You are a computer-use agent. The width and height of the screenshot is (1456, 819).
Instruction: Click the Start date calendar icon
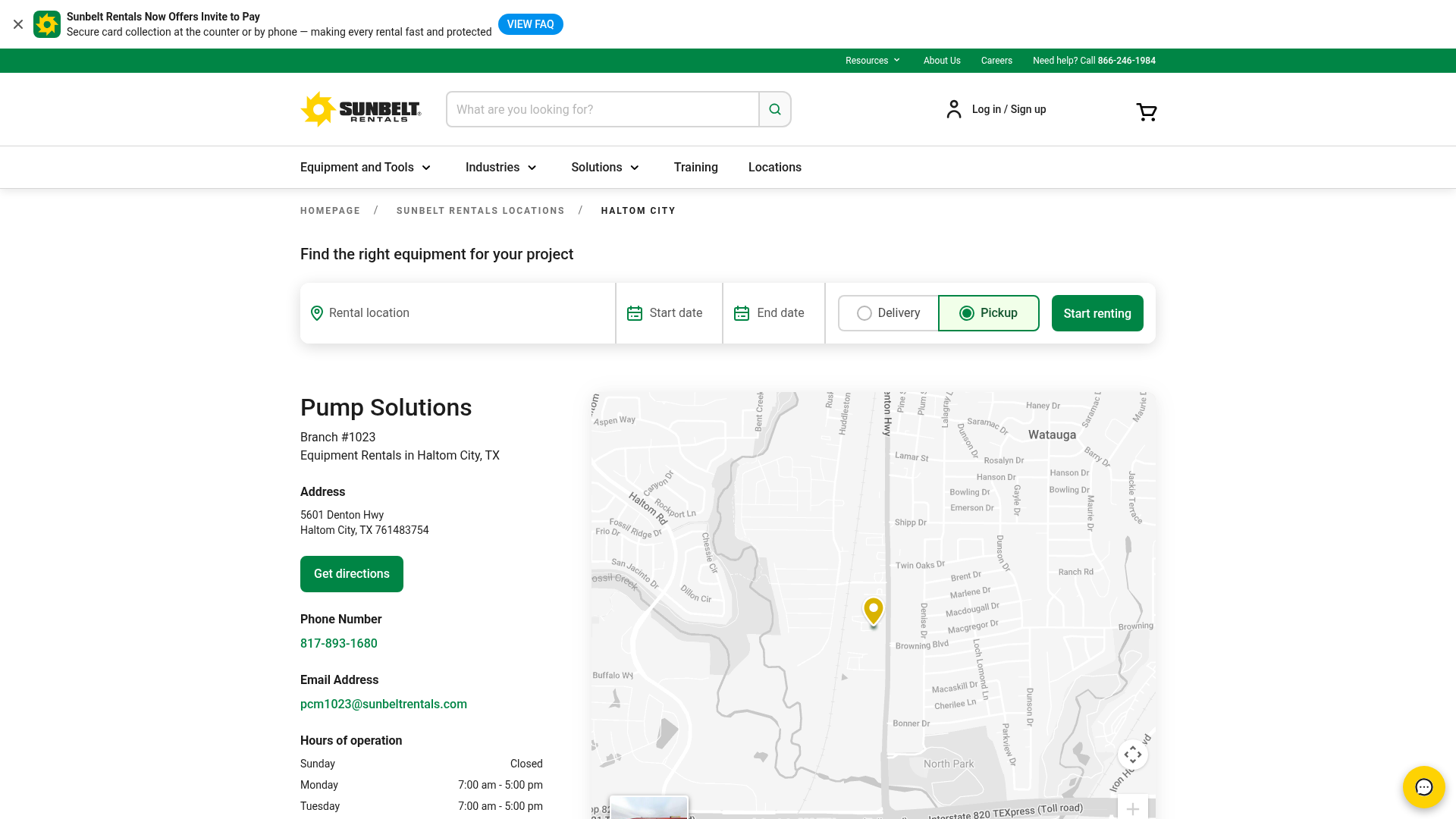coord(635,312)
